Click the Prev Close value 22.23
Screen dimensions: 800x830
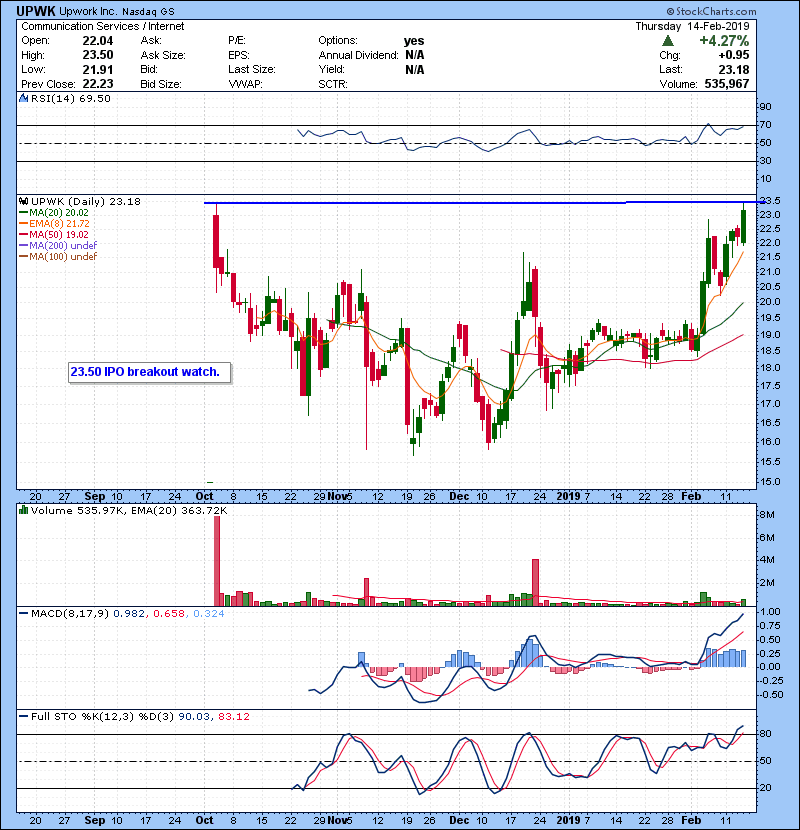click(98, 84)
